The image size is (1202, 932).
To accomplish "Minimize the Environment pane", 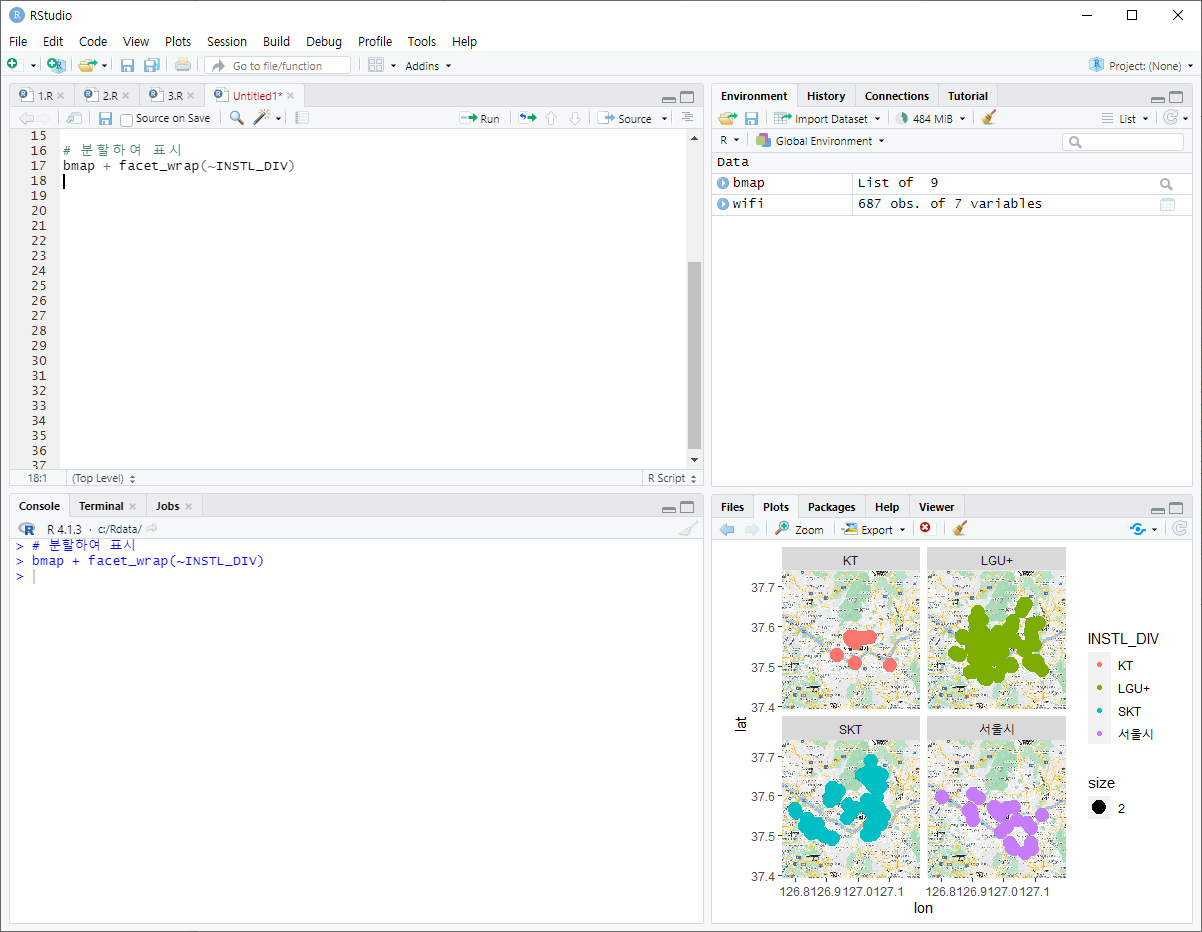I will [x=1157, y=98].
